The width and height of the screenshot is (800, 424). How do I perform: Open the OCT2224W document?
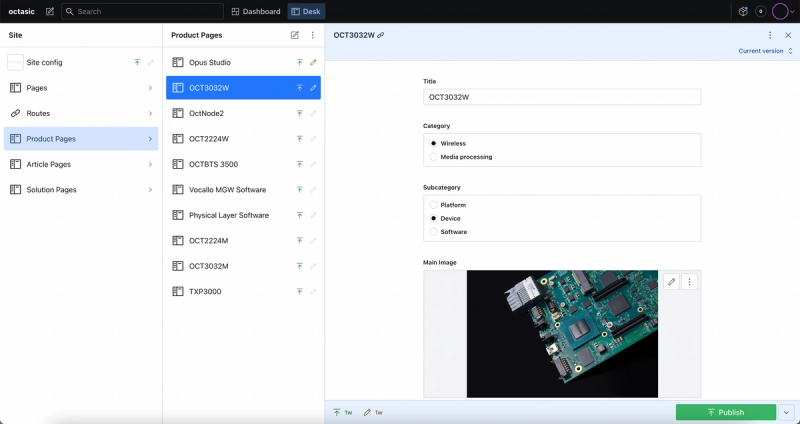(x=243, y=139)
